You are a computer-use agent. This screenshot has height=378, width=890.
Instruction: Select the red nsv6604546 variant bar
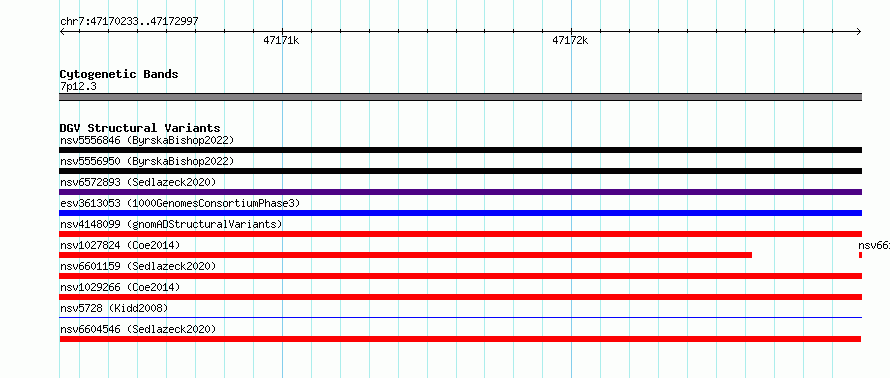tap(460, 339)
